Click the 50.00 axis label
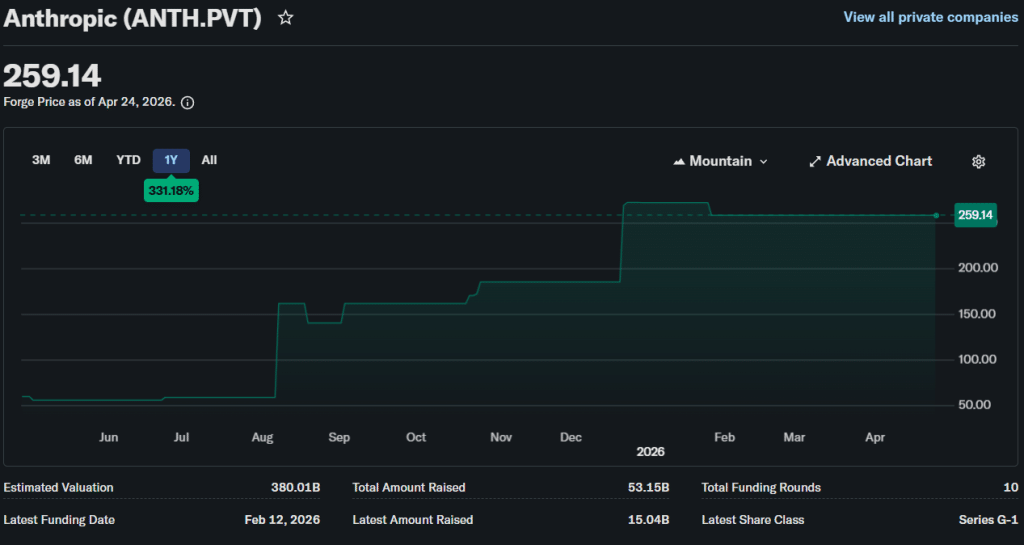Screen dimensions: 1024x545 point(974,405)
